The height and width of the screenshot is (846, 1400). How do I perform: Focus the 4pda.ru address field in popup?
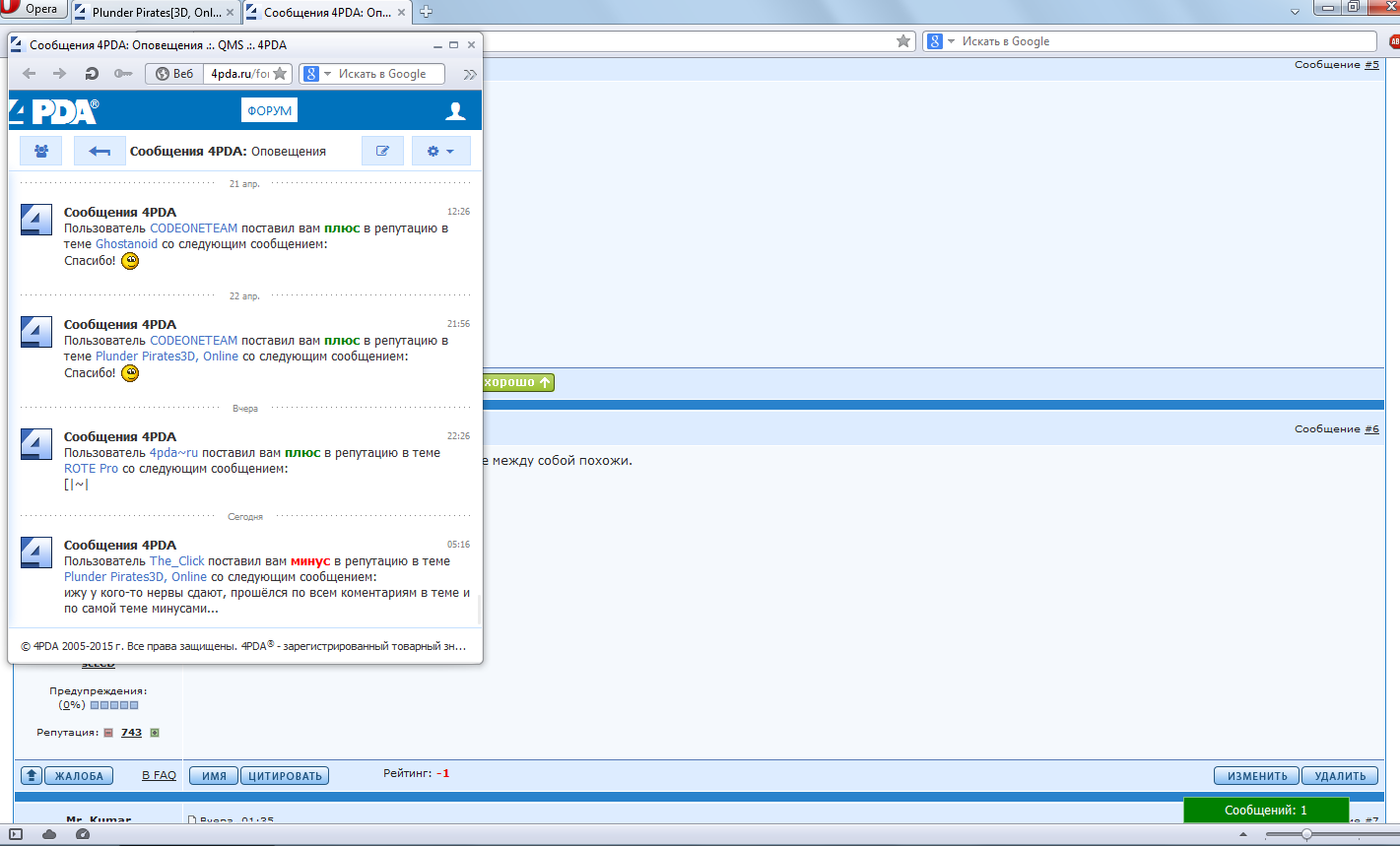click(x=239, y=74)
